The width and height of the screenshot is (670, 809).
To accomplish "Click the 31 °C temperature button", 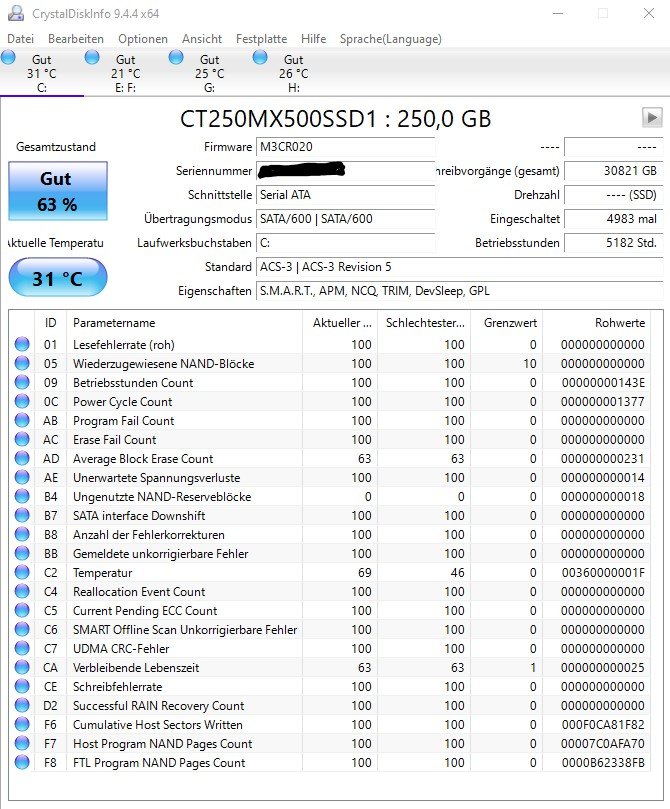I will (58, 278).
